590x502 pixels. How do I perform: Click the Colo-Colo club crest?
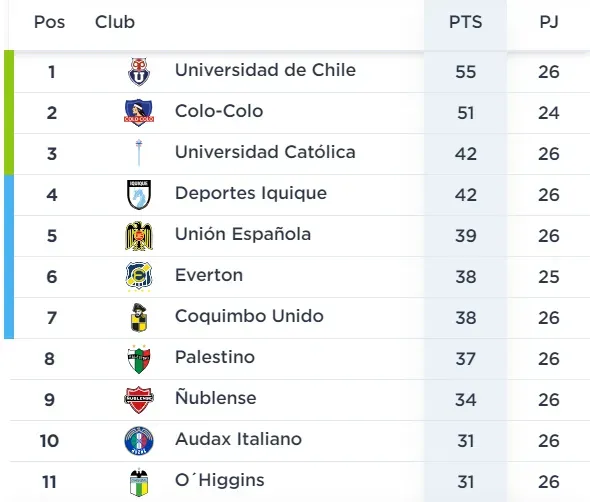tap(139, 113)
